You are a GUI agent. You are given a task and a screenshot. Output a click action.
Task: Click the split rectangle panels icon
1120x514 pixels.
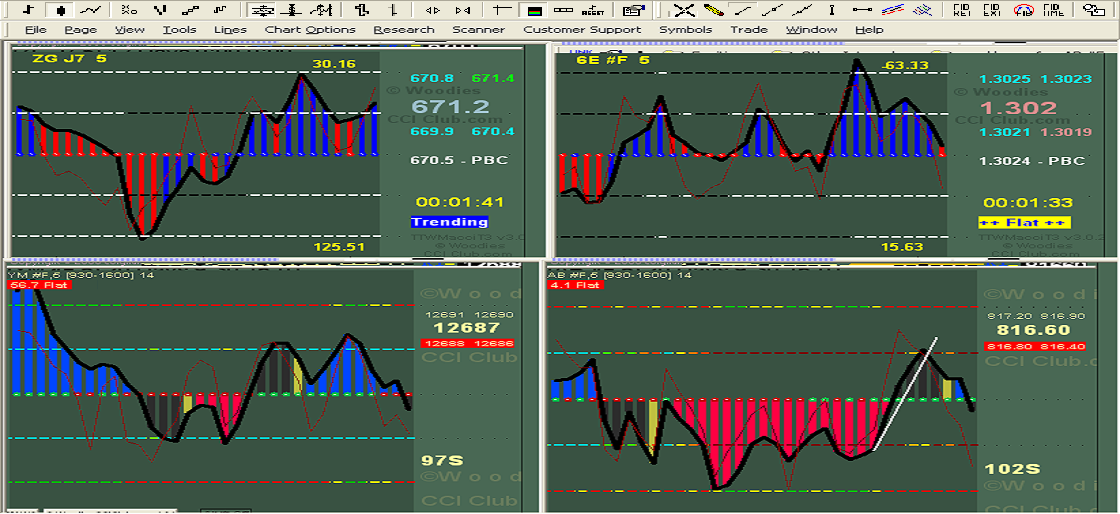click(x=563, y=10)
